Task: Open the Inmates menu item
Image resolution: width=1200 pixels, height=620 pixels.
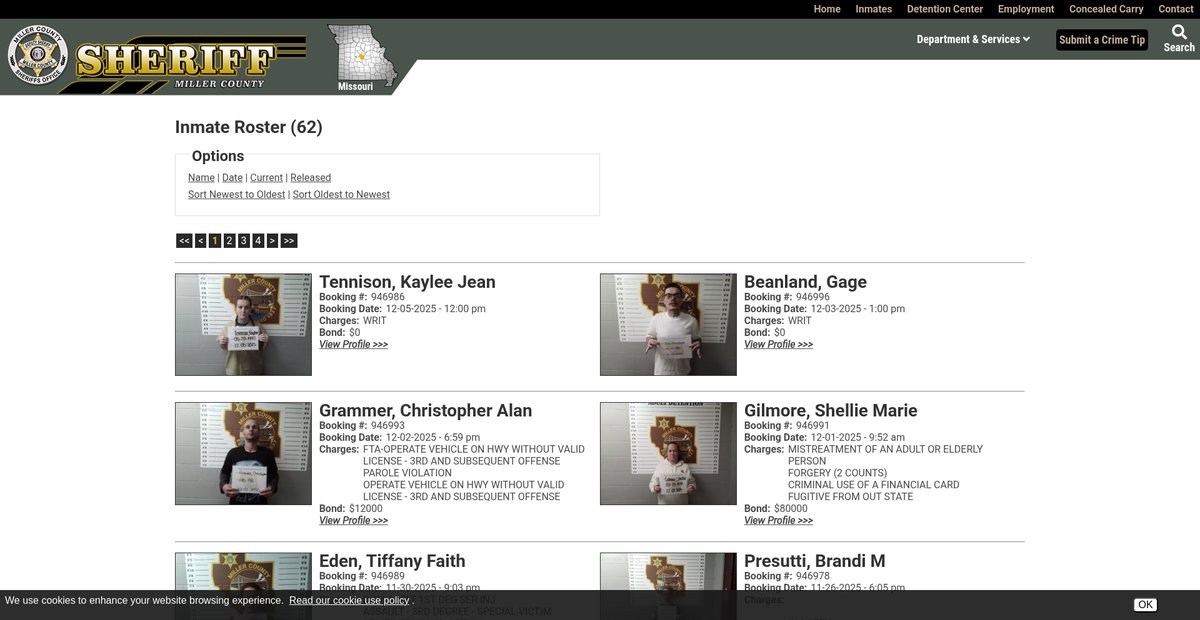Action: (x=873, y=9)
